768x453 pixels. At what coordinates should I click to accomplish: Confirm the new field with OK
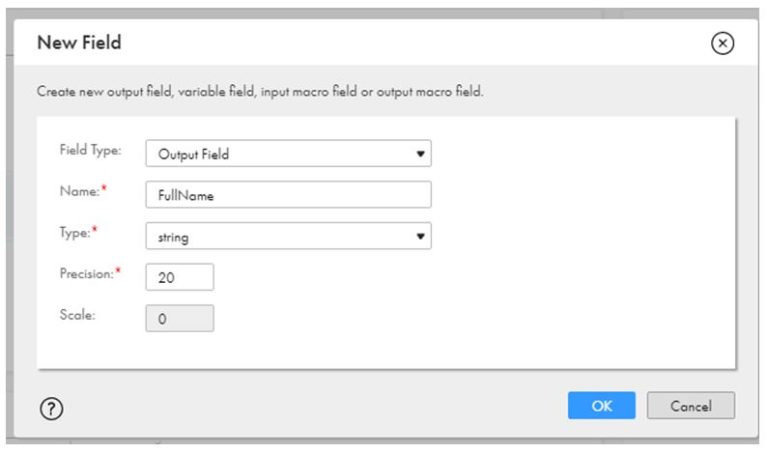pyautogui.click(x=601, y=406)
